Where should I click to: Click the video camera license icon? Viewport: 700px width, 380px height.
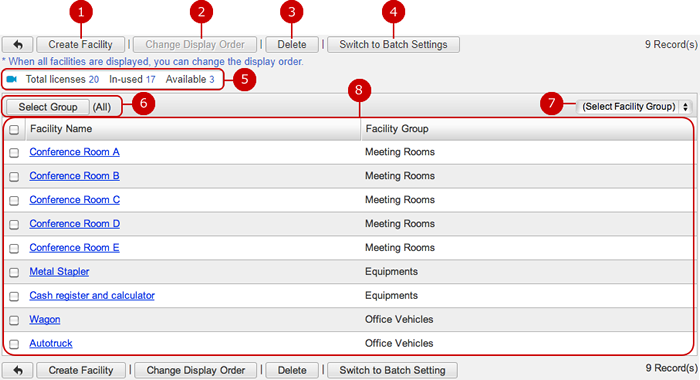coord(12,79)
